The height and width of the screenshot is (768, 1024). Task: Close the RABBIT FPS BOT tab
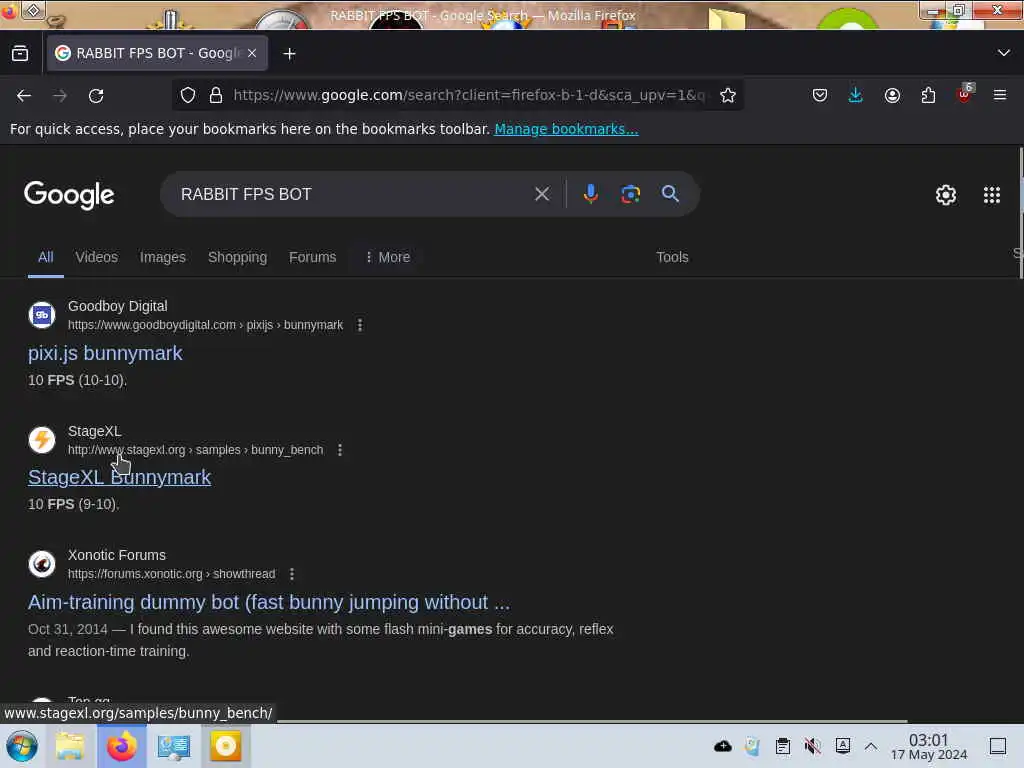[x=252, y=53]
